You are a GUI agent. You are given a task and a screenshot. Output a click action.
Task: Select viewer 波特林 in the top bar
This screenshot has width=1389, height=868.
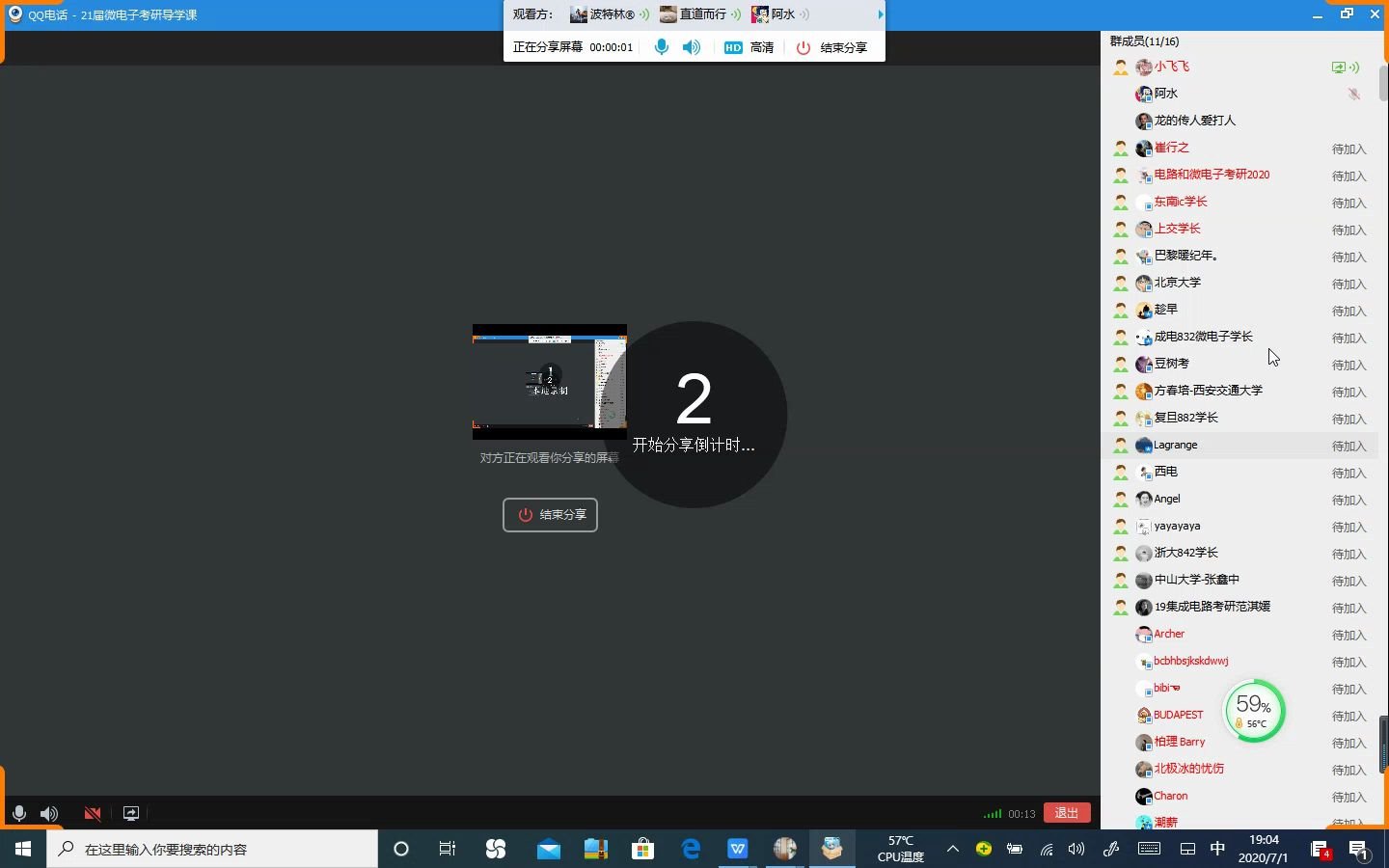(x=609, y=14)
